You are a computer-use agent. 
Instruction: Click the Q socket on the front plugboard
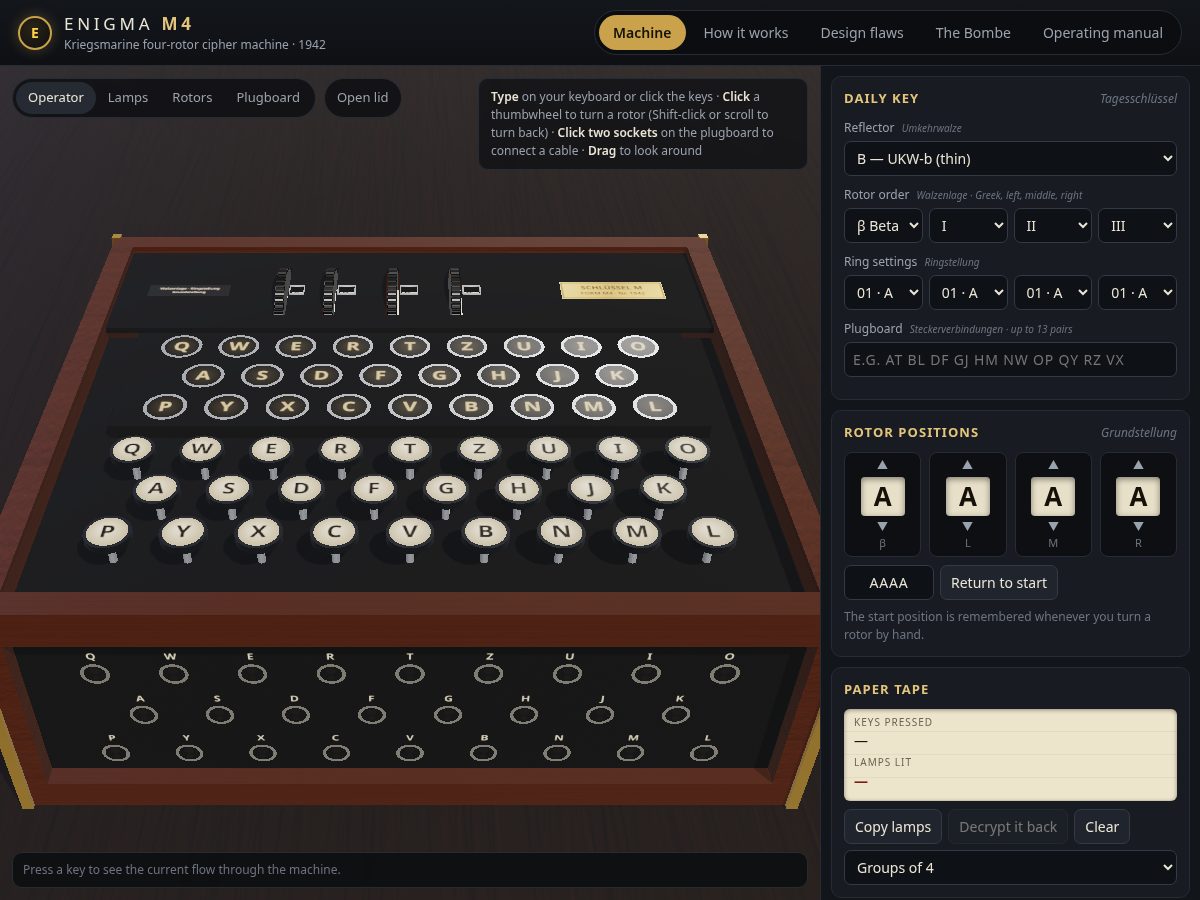(94, 674)
